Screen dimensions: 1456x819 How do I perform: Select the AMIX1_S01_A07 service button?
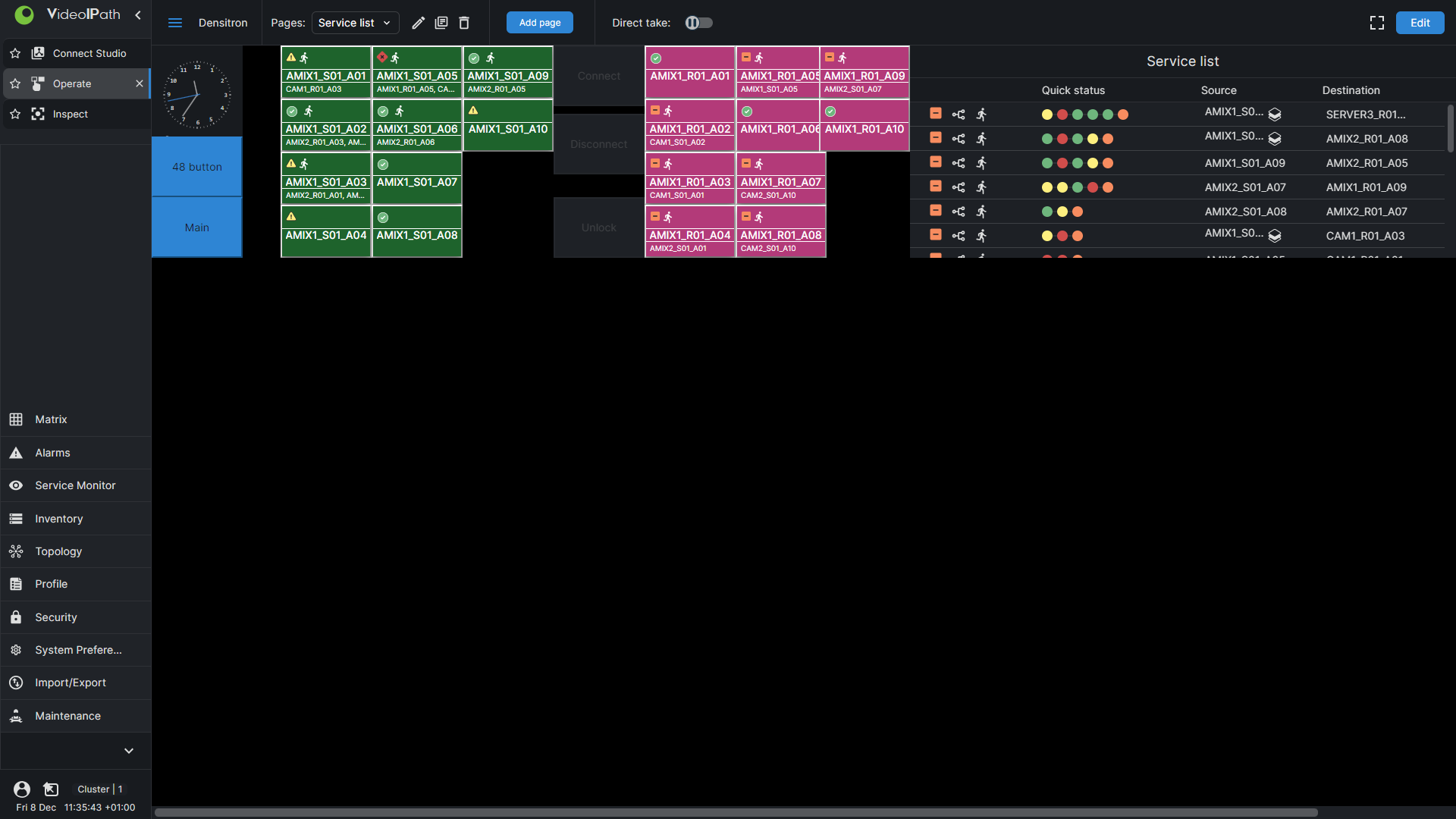[x=416, y=182]
